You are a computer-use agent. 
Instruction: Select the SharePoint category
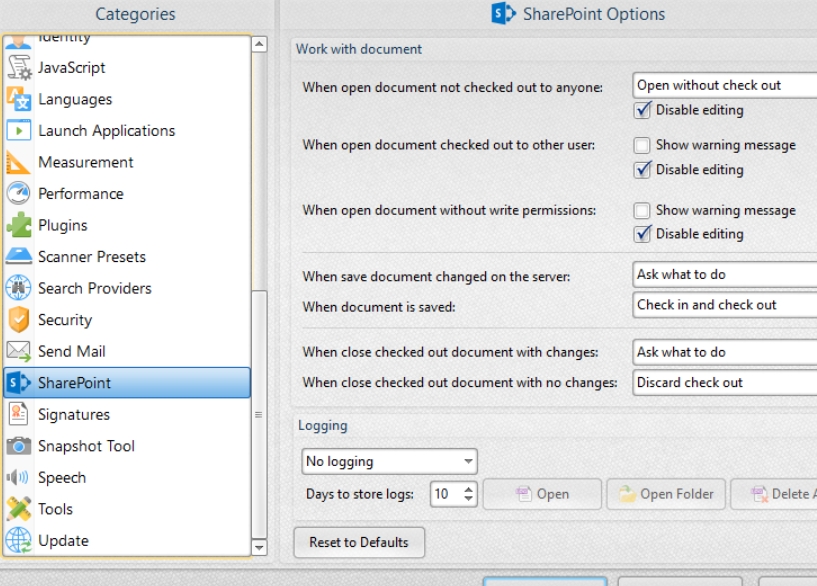pos(127,383)
